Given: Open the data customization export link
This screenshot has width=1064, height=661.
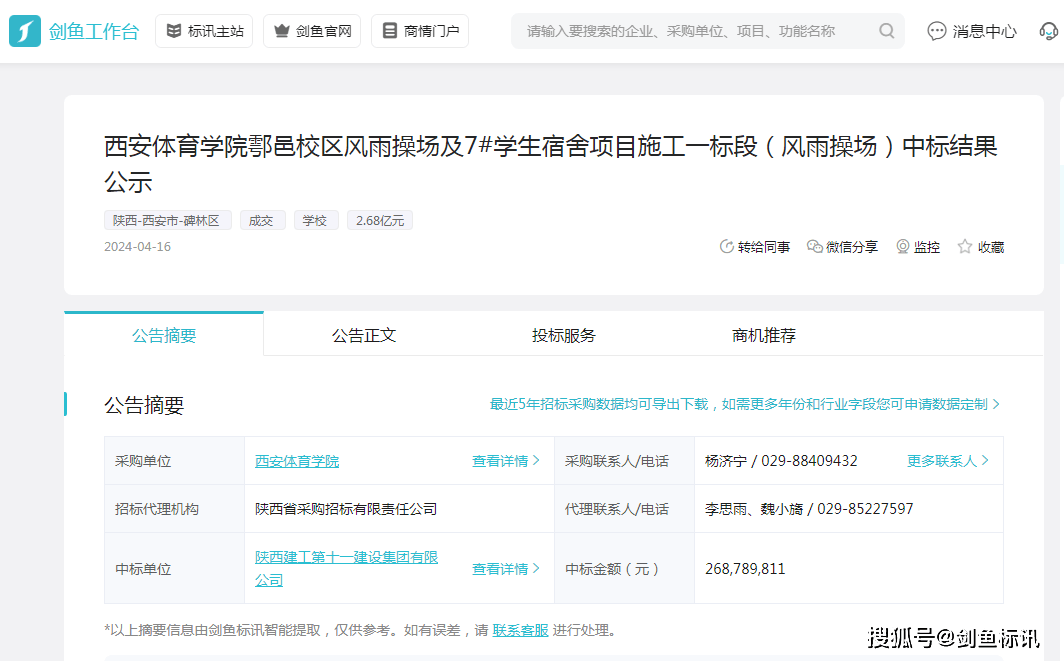Looking at the screenshot, I should point(744,404).
